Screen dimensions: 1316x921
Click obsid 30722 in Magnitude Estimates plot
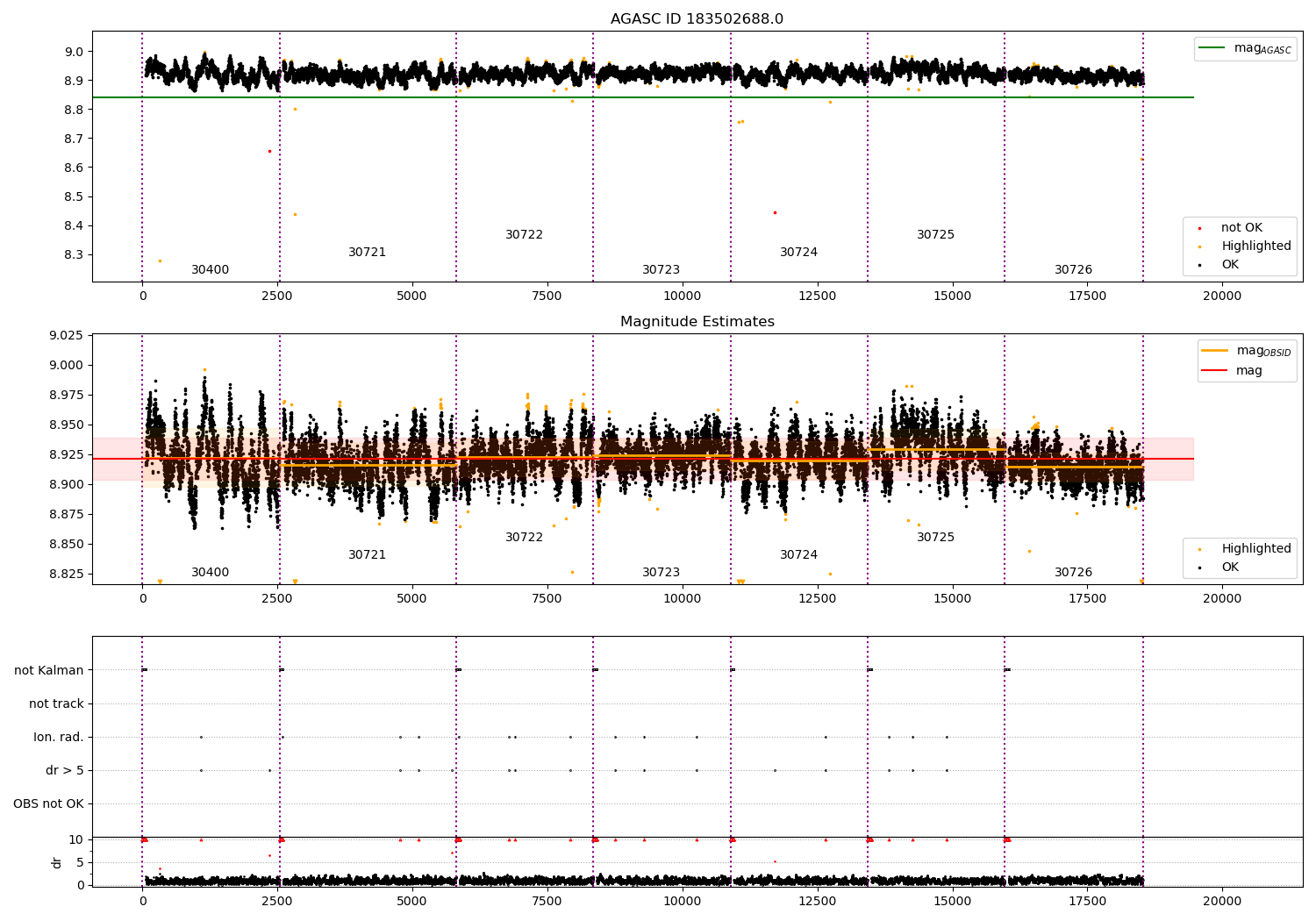[525, 538]
